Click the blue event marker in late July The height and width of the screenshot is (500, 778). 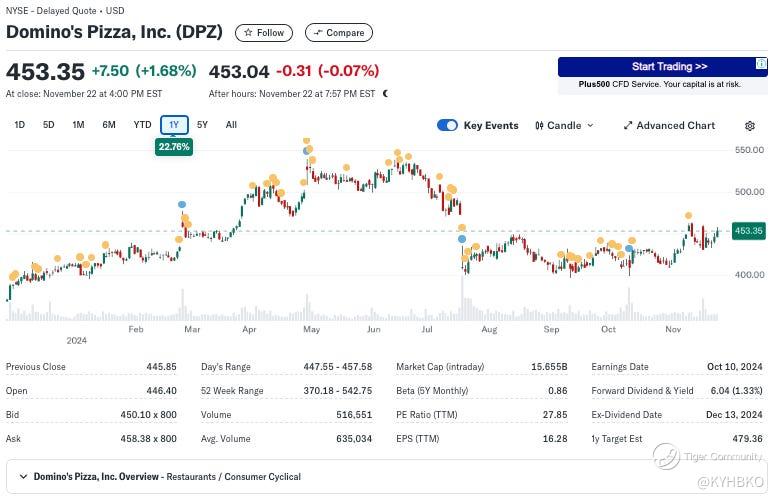pos(462,239)
